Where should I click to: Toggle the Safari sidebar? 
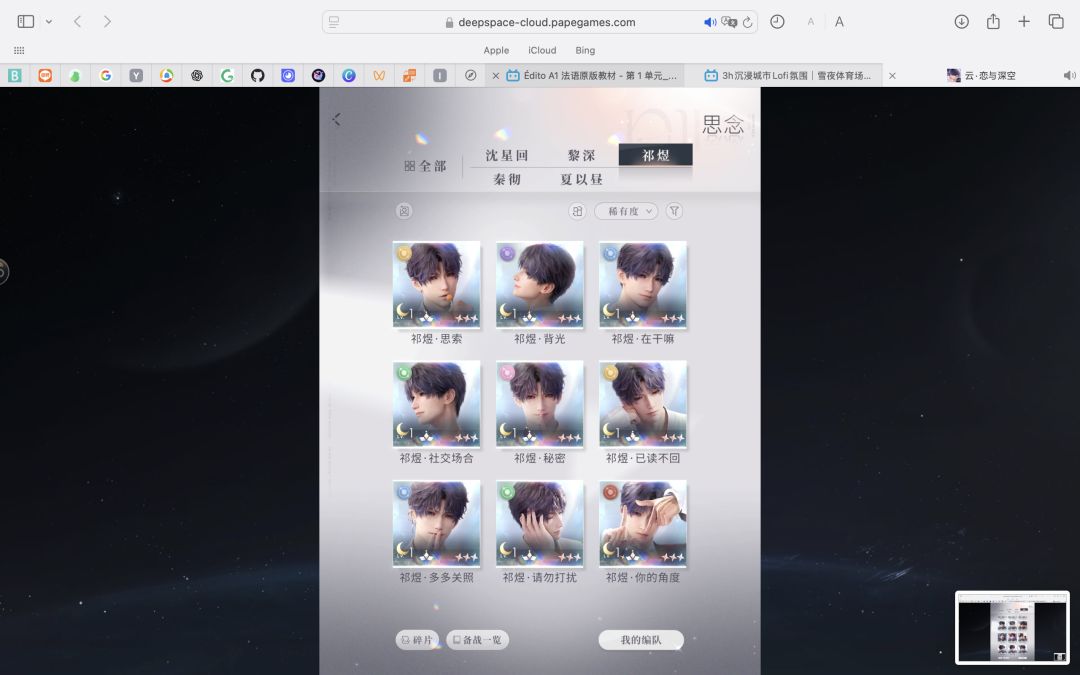(x=25, y=22)
